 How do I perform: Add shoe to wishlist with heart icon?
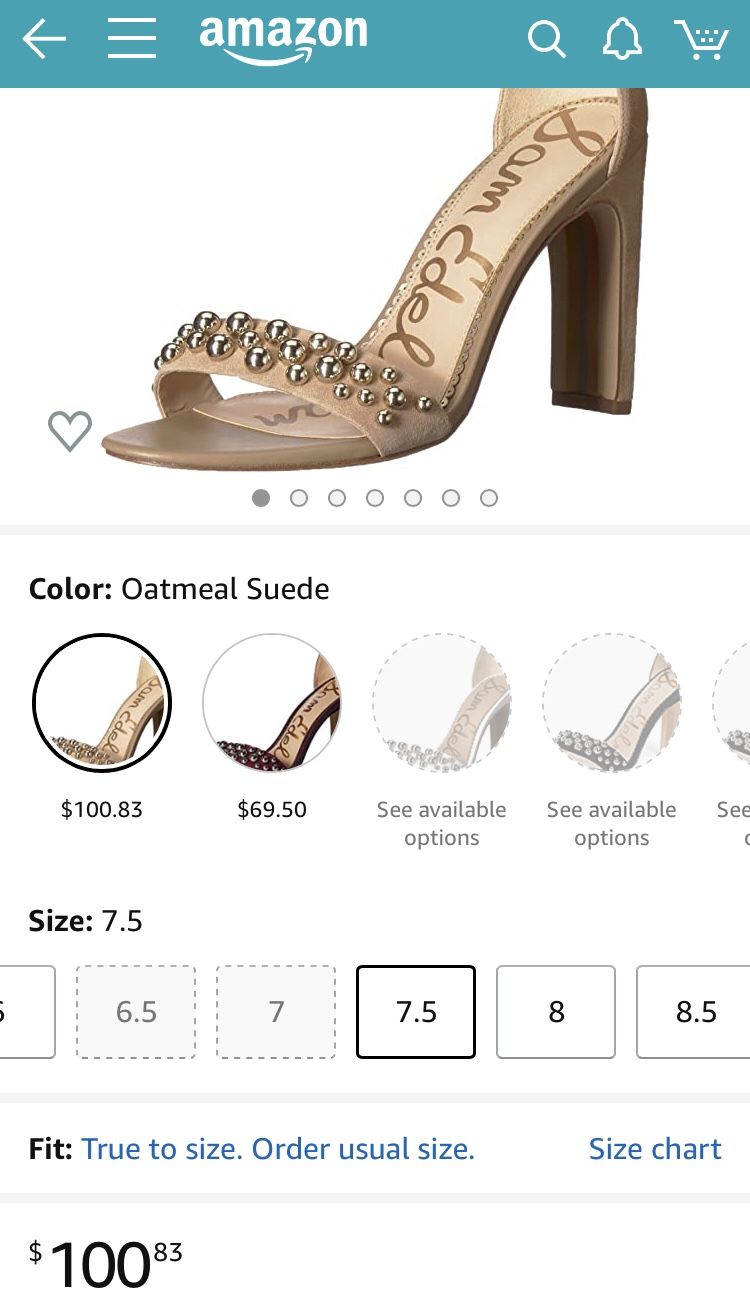click(70, 431)
